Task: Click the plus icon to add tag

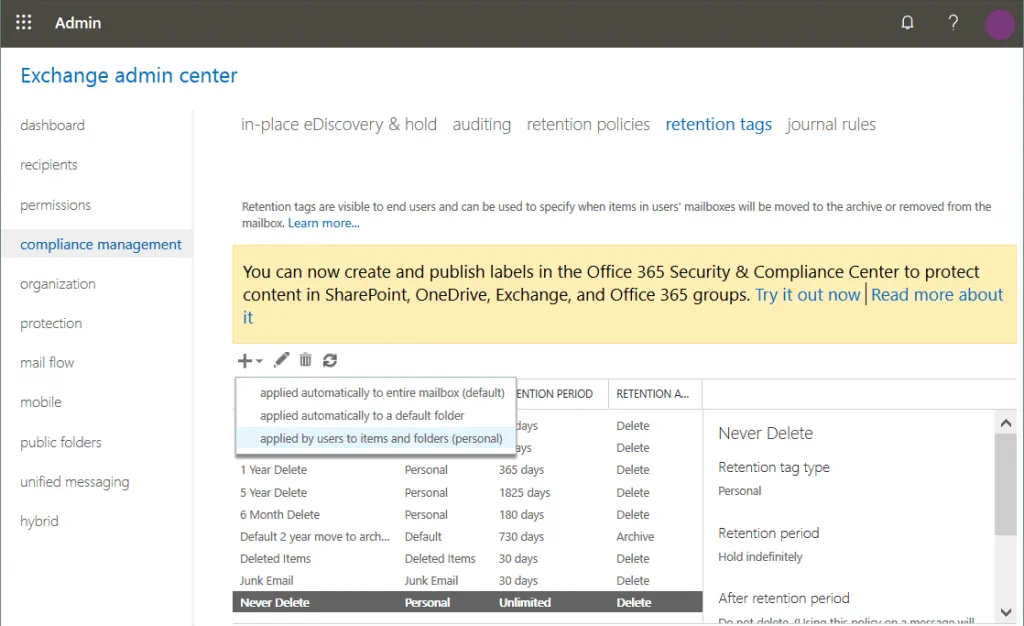Action: [x=244, y=360]
